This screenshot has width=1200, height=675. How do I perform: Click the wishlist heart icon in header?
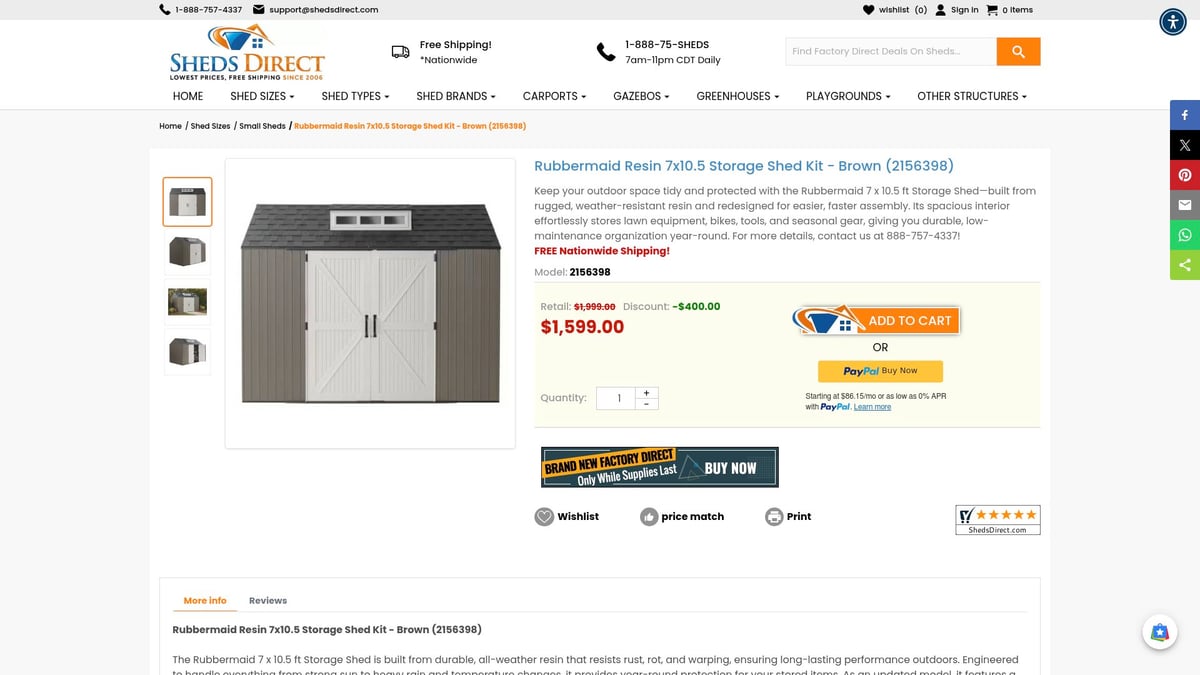[x=868, y=10]
